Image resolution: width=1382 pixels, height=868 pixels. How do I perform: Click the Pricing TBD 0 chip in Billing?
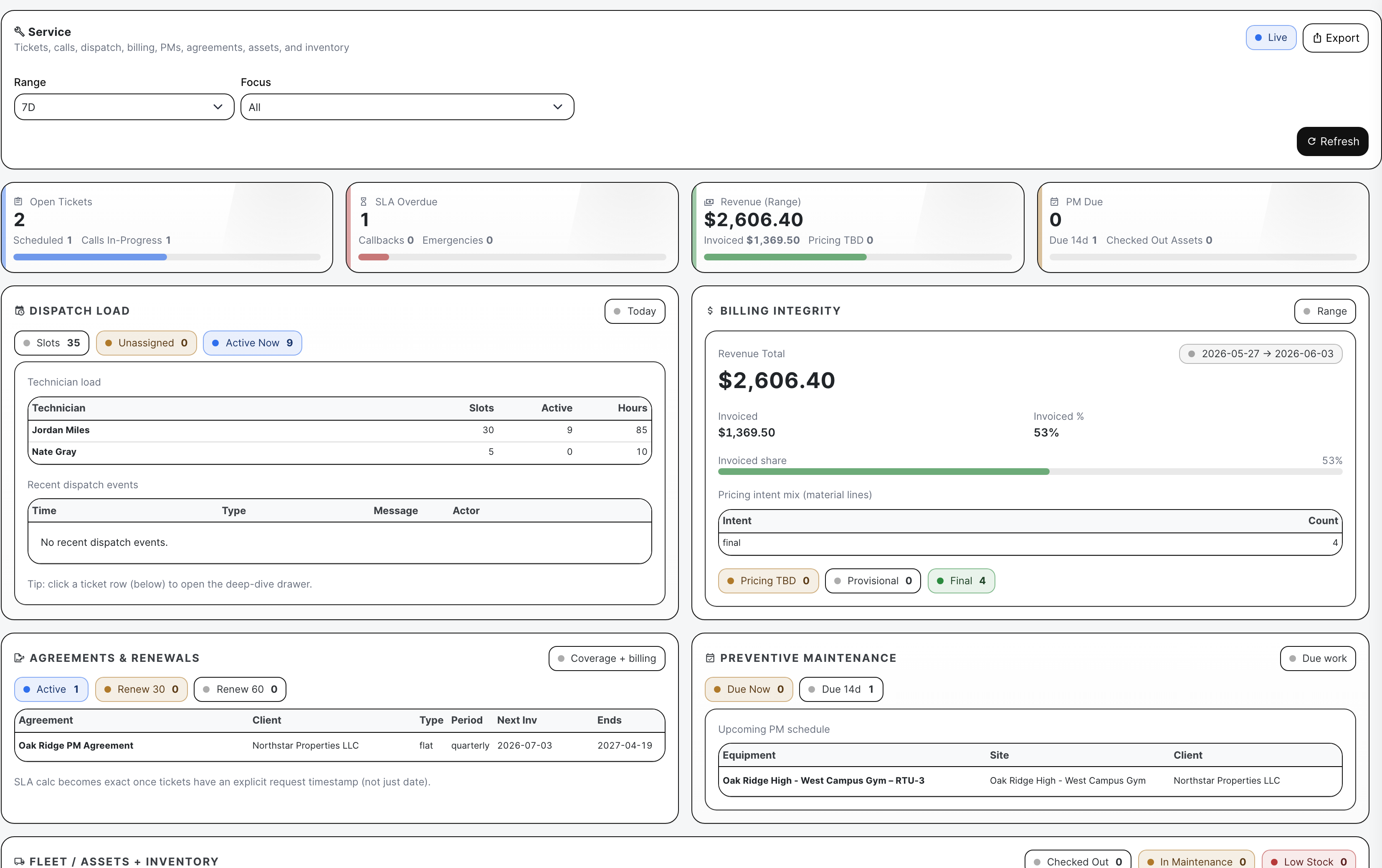pyautogui.click(x=768, y=580)
